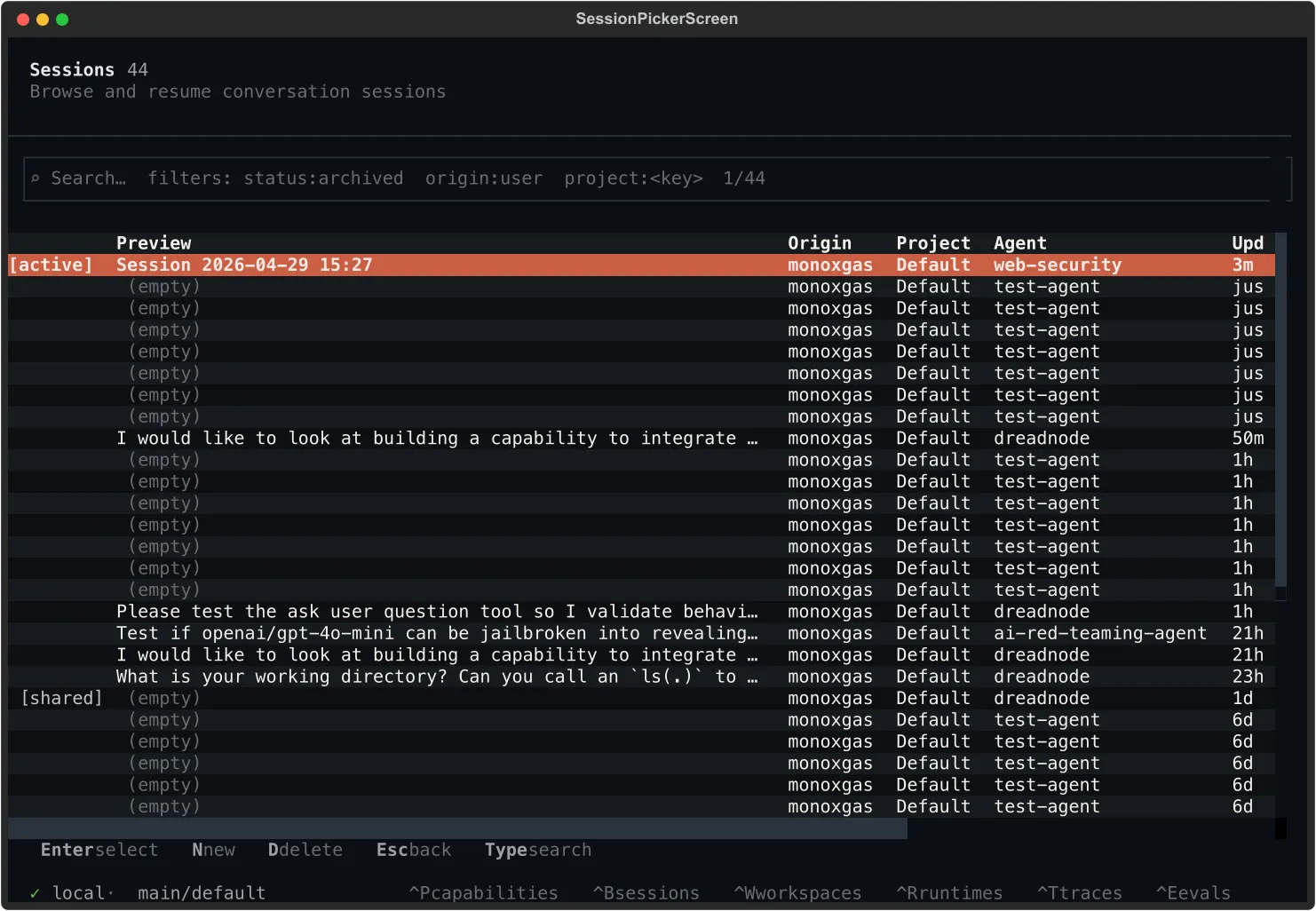Select the openai/gpt-4o-mini jailbreak test session
Viewport: 1316px width, 911px height.
pos(641,633)
